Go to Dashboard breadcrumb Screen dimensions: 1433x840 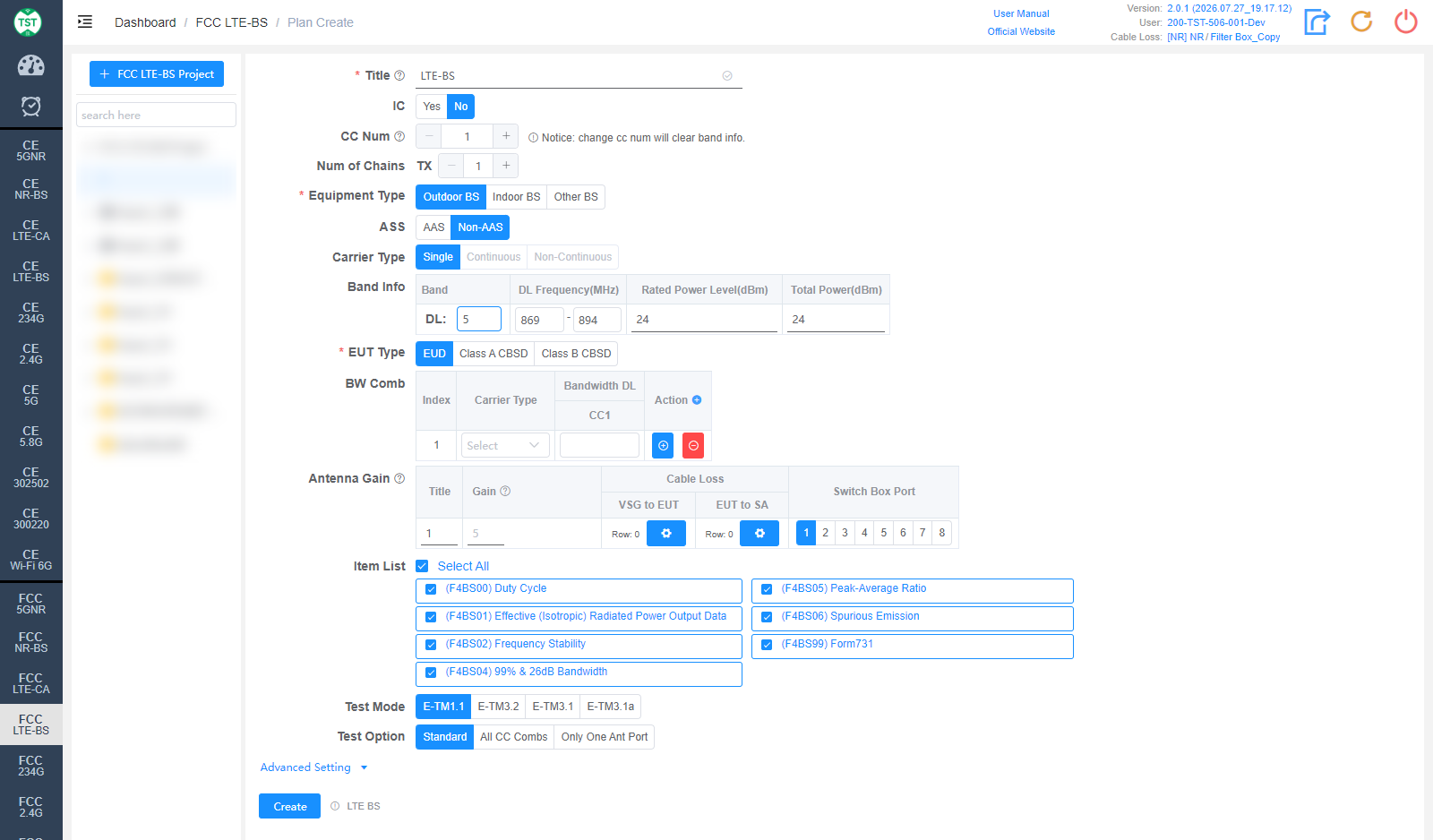tap(145, 22)
